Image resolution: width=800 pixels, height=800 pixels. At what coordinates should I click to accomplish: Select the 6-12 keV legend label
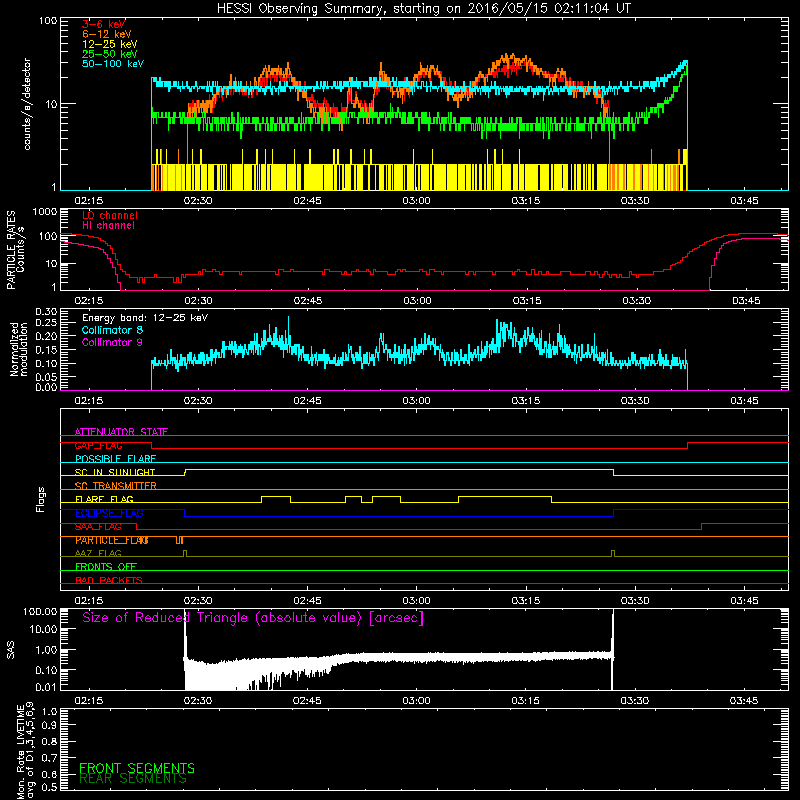coord(107,34)
